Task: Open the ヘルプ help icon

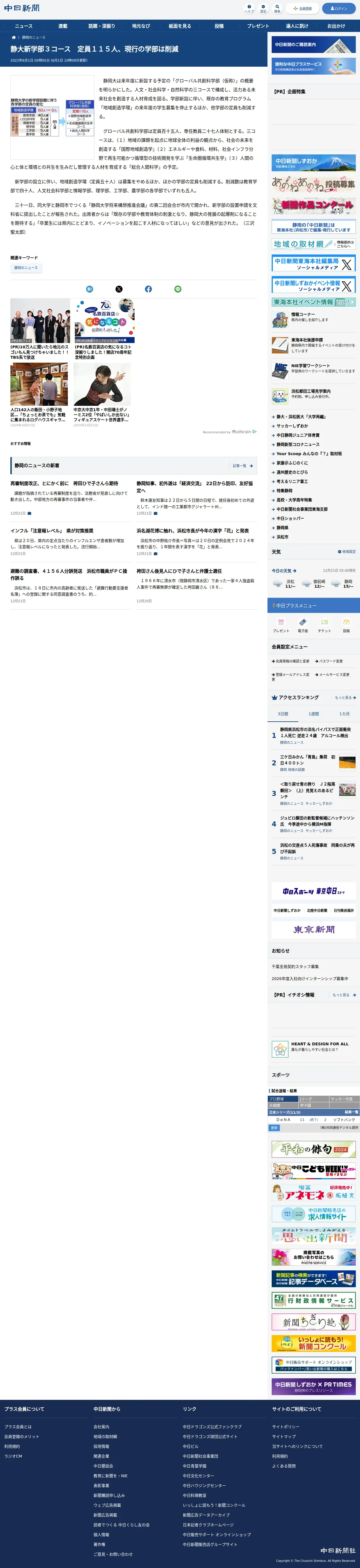Action: (249, 8)
